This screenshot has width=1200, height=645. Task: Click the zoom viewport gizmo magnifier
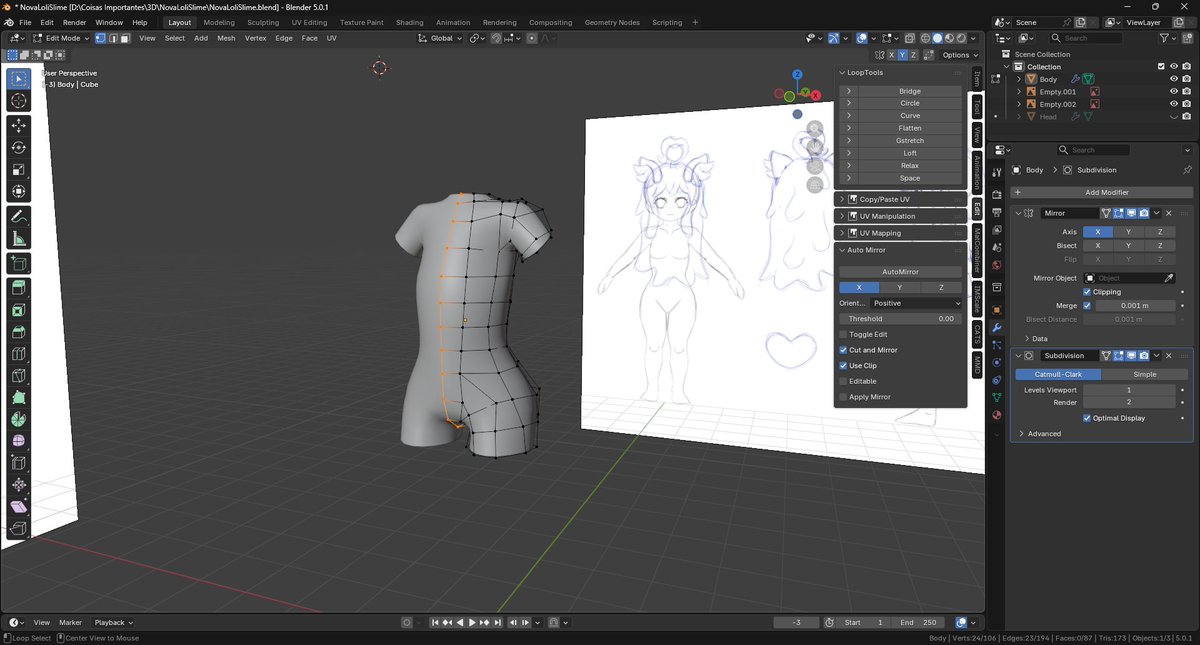[815, 128]
